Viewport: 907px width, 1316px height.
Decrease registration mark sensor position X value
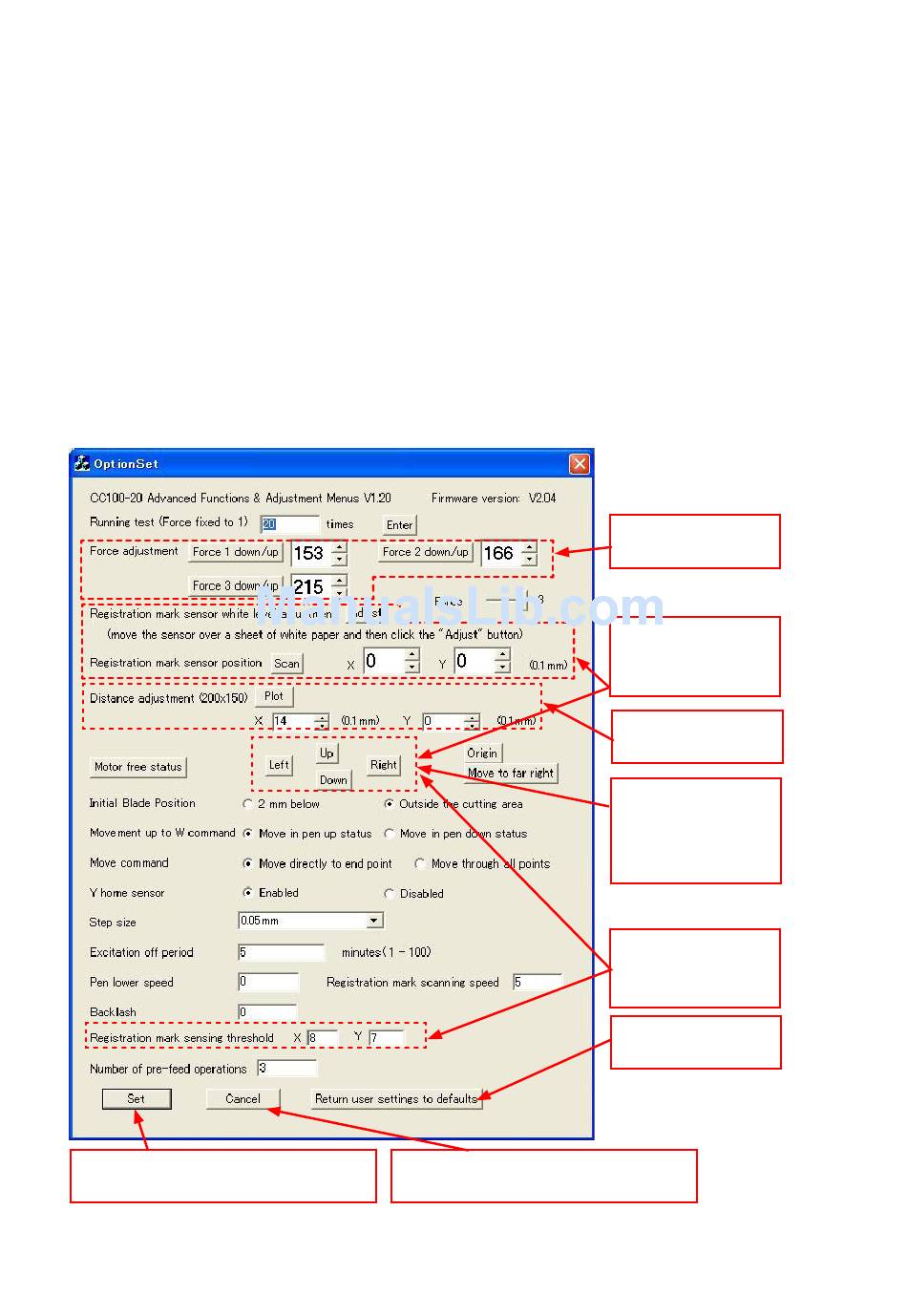412,667
